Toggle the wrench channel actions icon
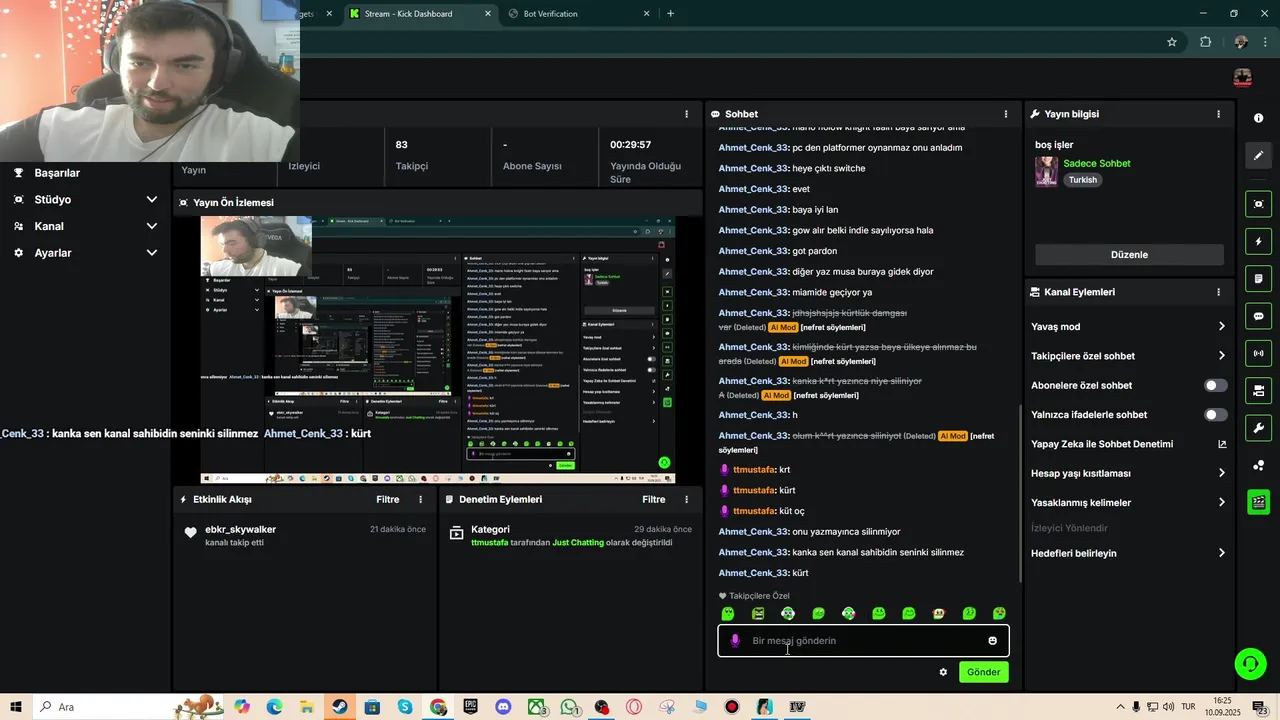The height and width of the screenshot is (720, 1280). click(x=1258, y=428)
